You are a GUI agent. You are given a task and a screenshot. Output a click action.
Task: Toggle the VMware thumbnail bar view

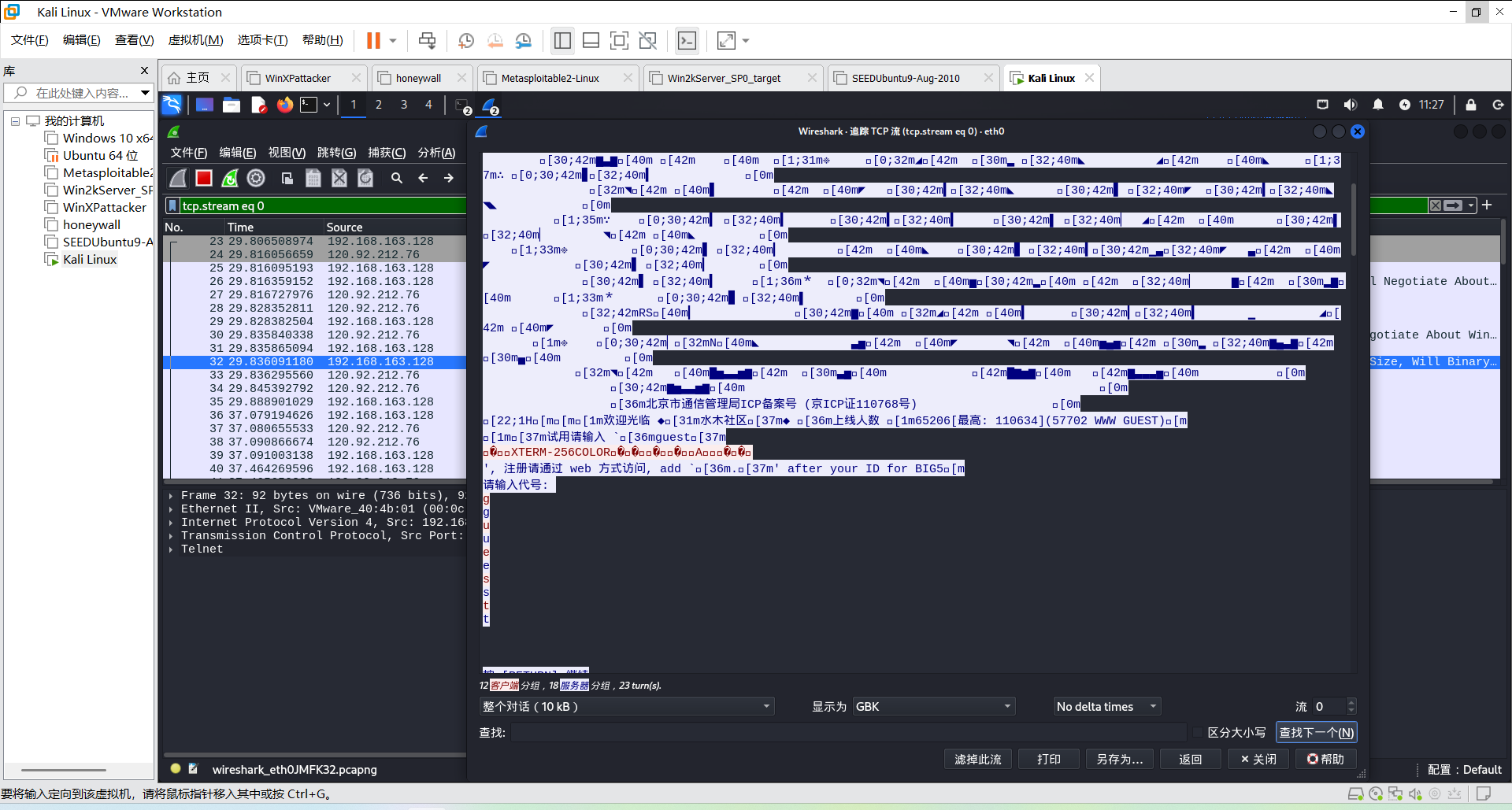(591, 41)
